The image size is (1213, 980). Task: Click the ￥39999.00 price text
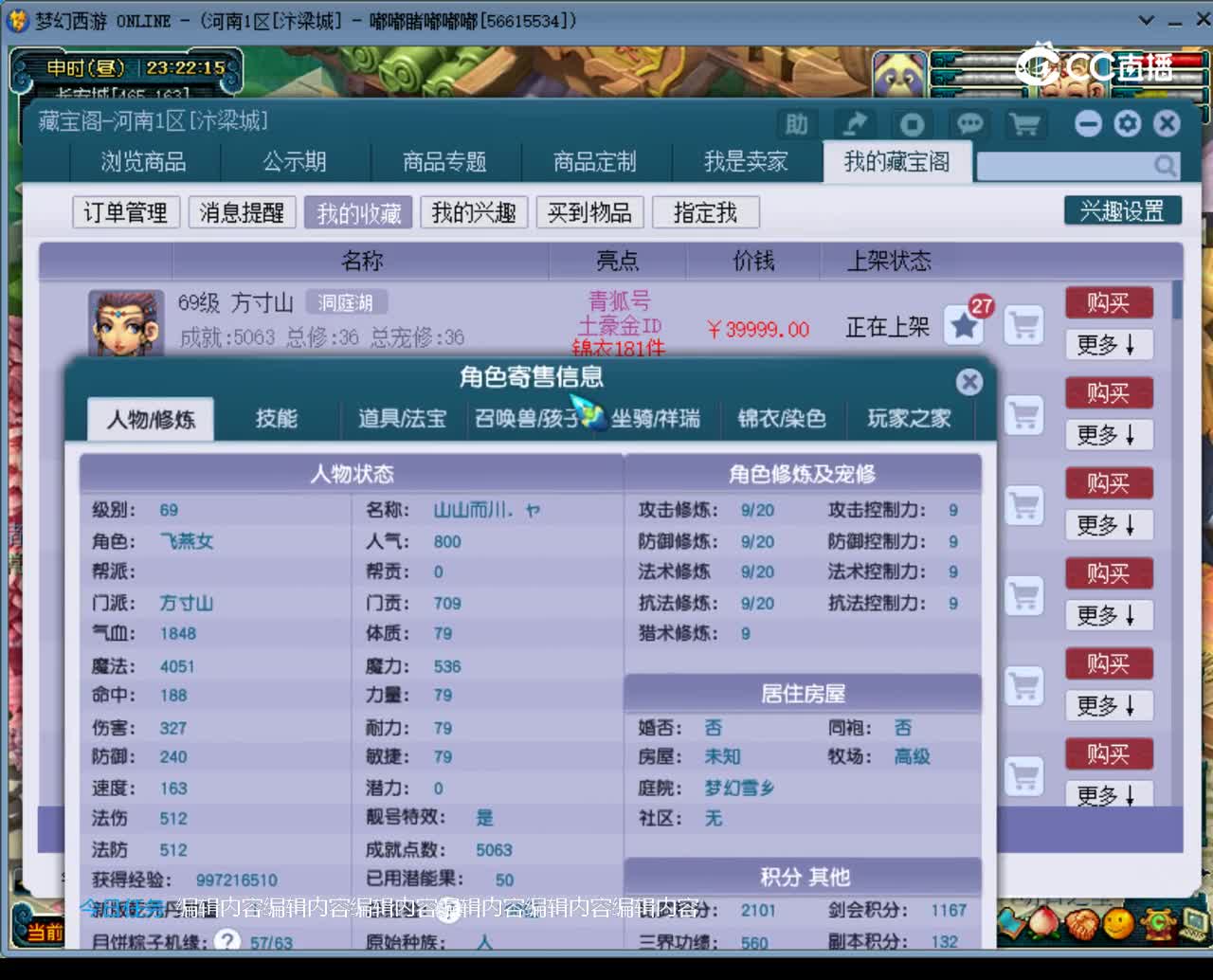coord(758,330)
